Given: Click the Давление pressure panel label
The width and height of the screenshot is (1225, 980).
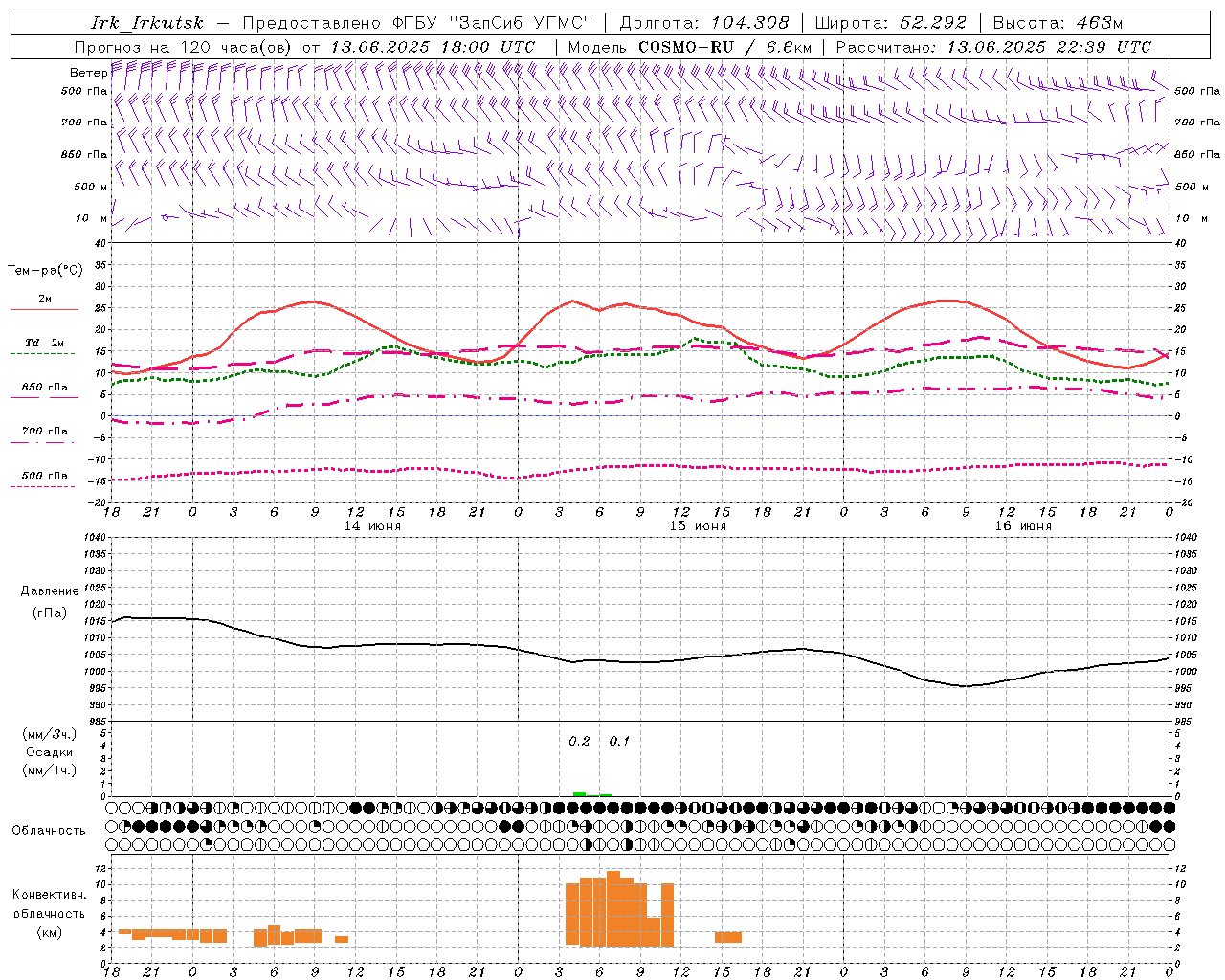Looking at the screenshot, I should click(50, 591).
